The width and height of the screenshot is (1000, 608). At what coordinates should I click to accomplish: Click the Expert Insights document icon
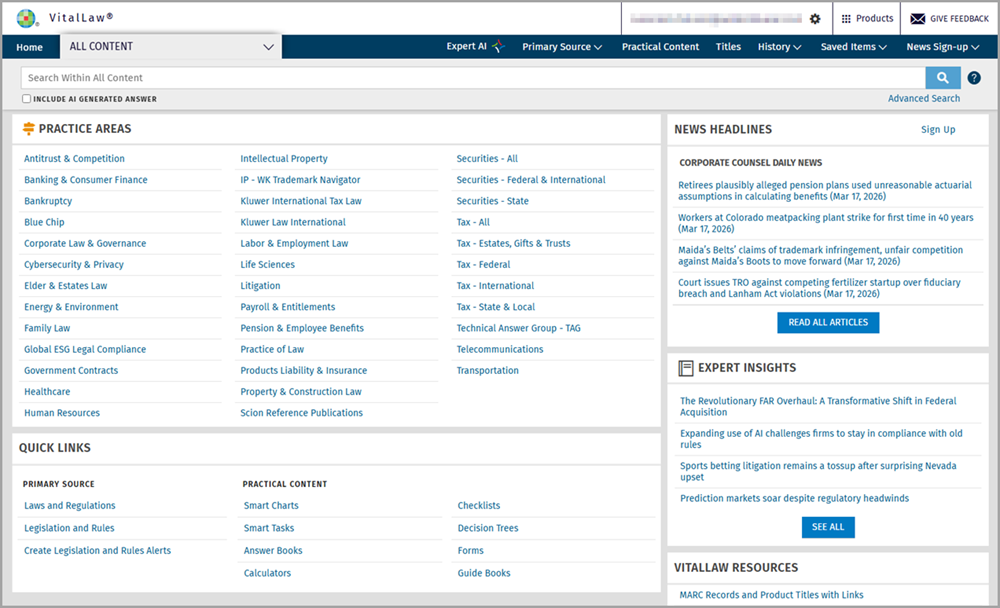tap(686, 368)
